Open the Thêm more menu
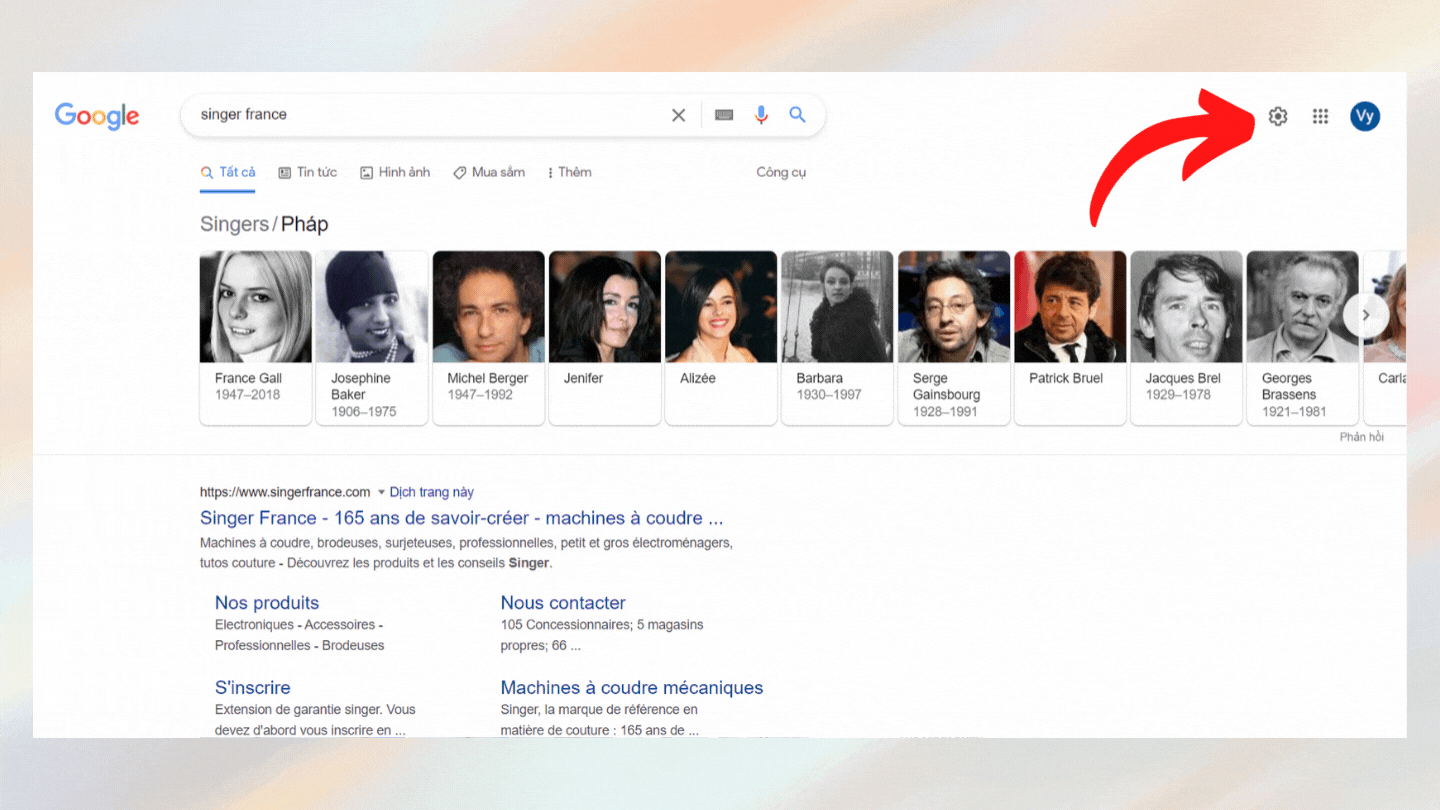The width and height of the screenshot is (1440, 810). [x=570, y=172]
